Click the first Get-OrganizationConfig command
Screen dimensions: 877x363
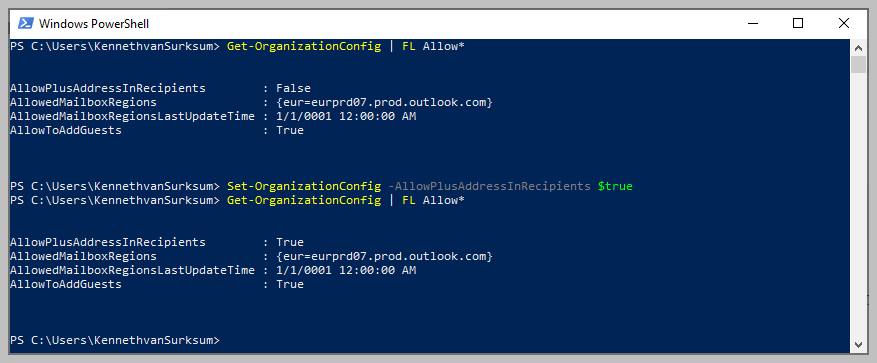(x=304, y=46)
